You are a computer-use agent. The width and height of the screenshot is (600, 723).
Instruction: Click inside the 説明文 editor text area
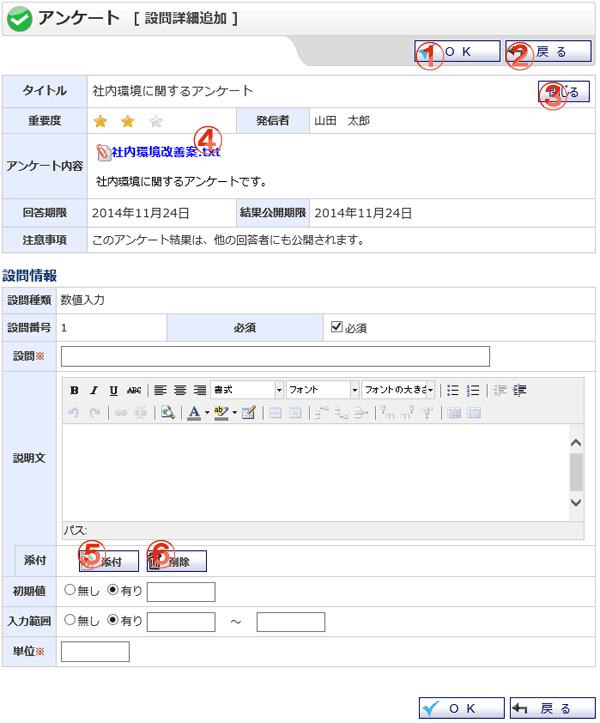pos(316,473)
